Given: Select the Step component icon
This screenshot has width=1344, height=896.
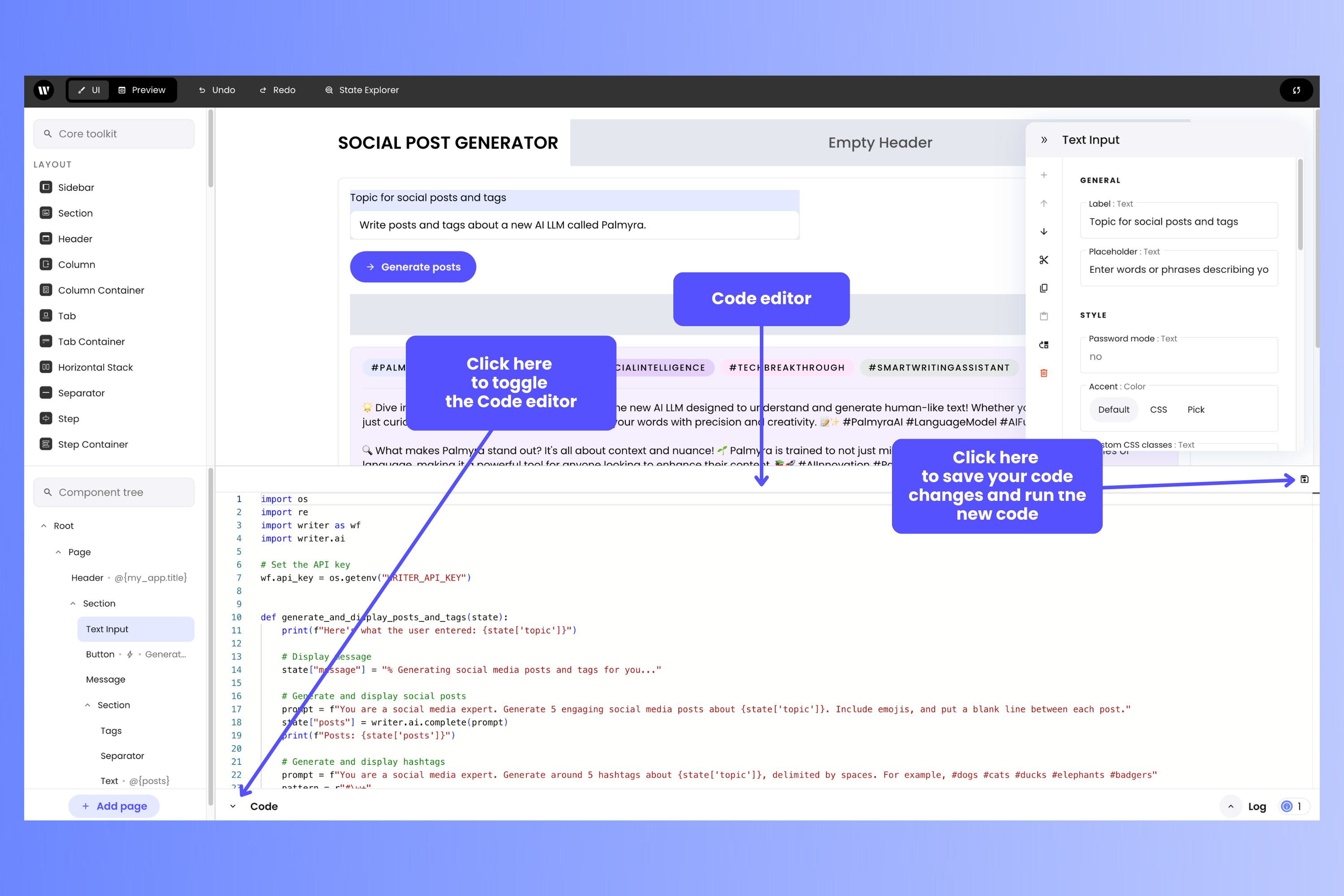Looking at the screenshot, I should click(46, 418).
